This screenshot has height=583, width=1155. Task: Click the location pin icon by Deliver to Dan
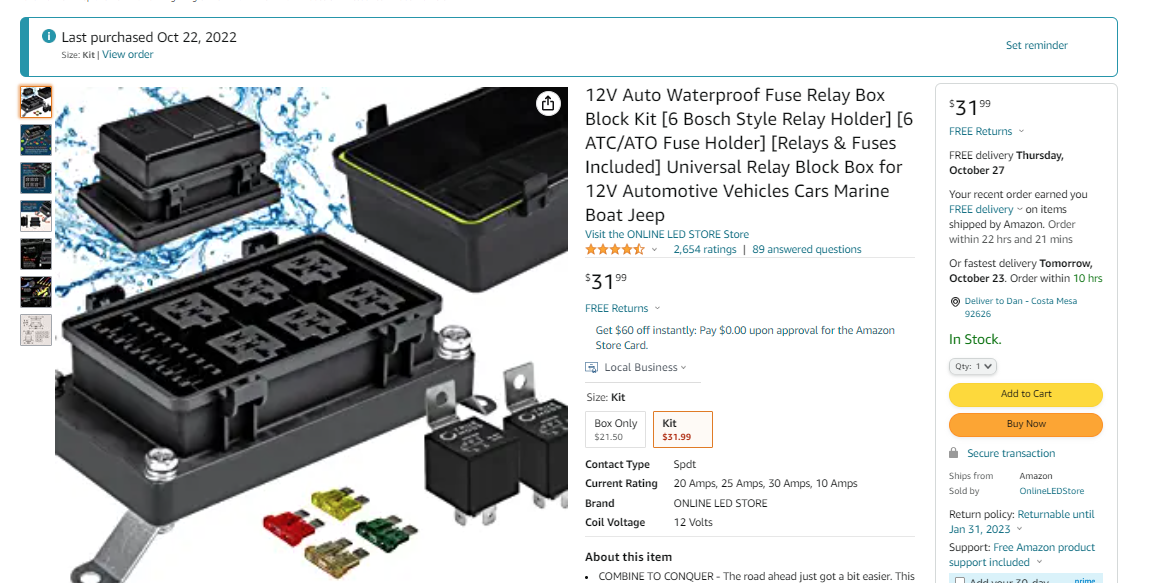955,301
